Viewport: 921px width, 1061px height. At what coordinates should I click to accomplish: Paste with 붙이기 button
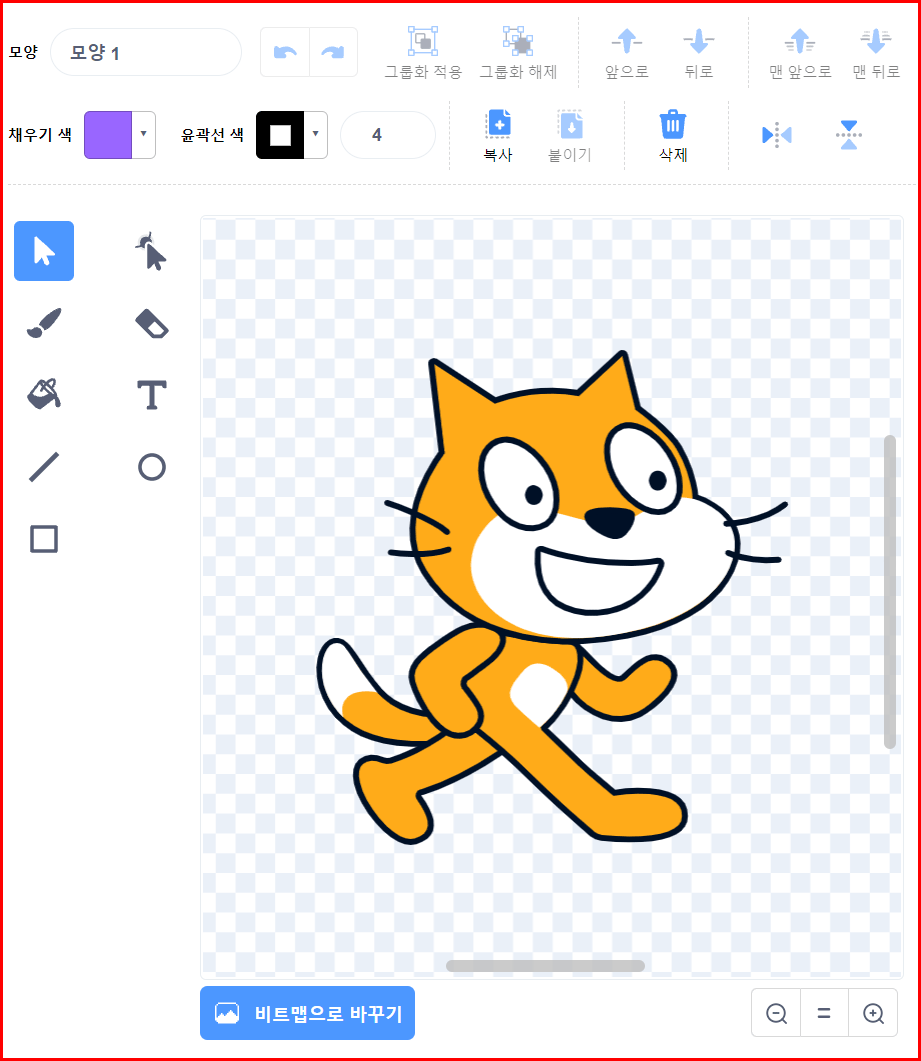click(570, 135)
